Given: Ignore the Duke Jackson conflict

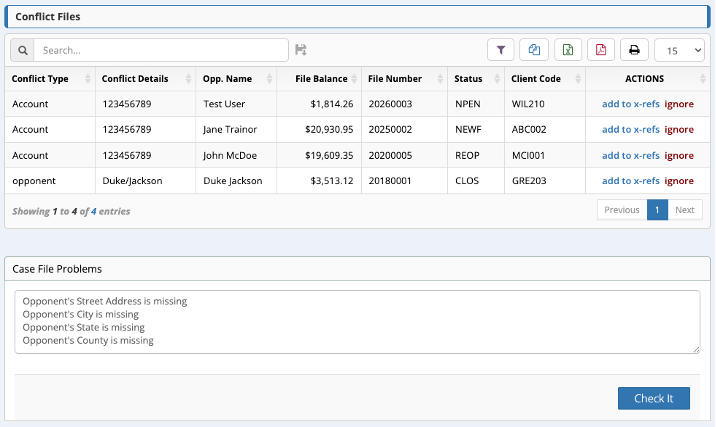Looking at the screenshot, I should click(679, 181).
